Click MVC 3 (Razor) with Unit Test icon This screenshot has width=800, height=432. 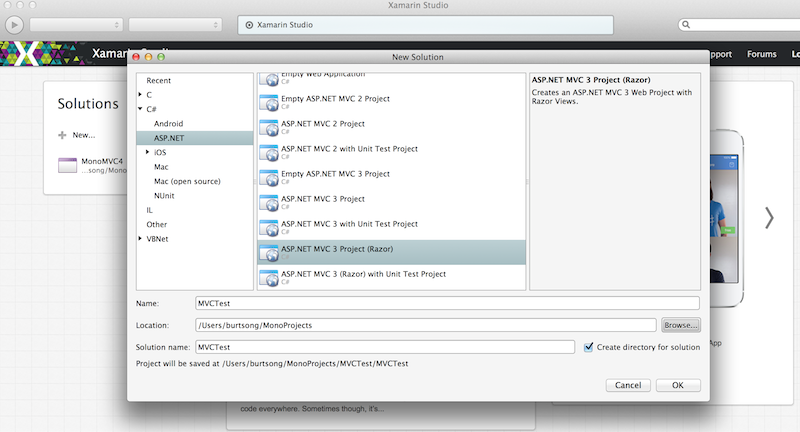pyautogui.click(x=269, y=277)
